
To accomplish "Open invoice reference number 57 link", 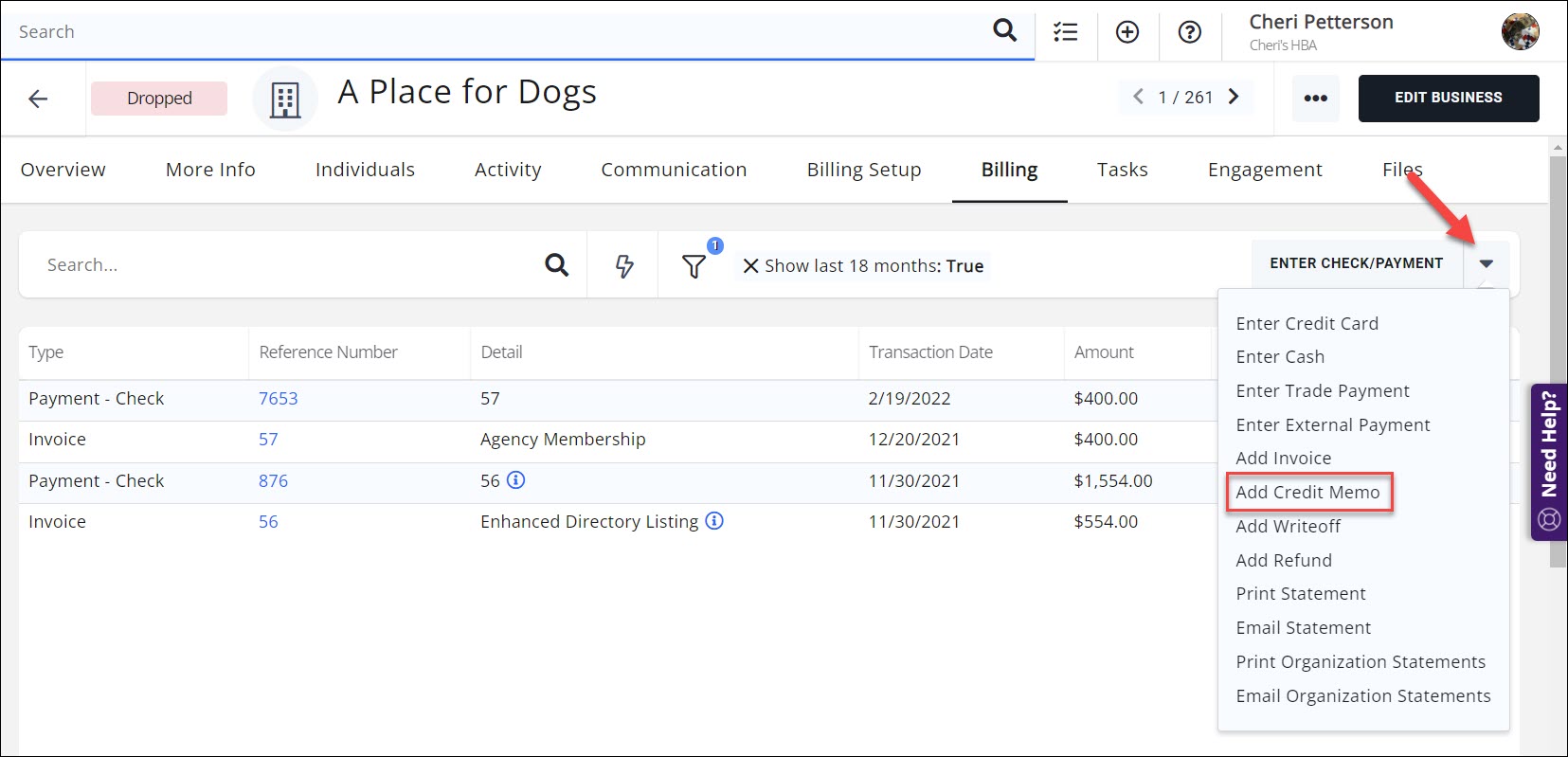I will click(x=268, y=440).
